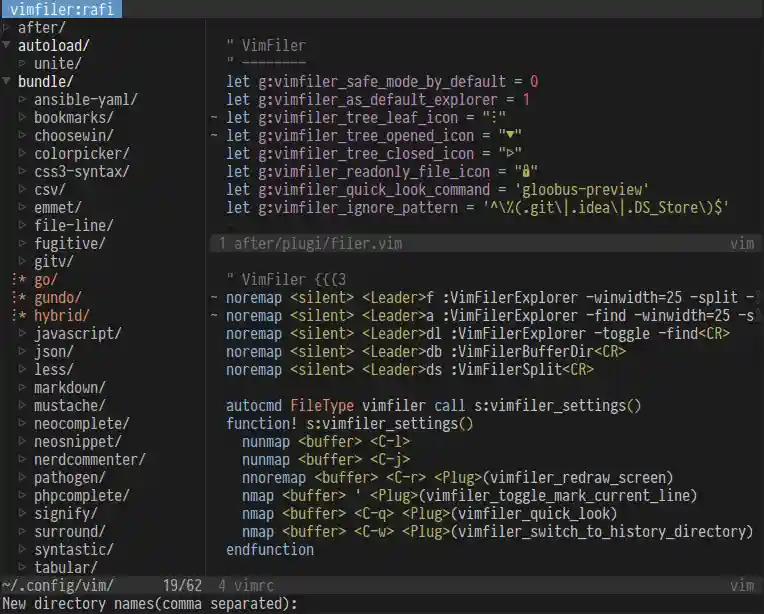Image resolution: width=764 pixels, height=614 pixels.
Task: Expand the after/ directory arrow
Action: click(6, 28)
